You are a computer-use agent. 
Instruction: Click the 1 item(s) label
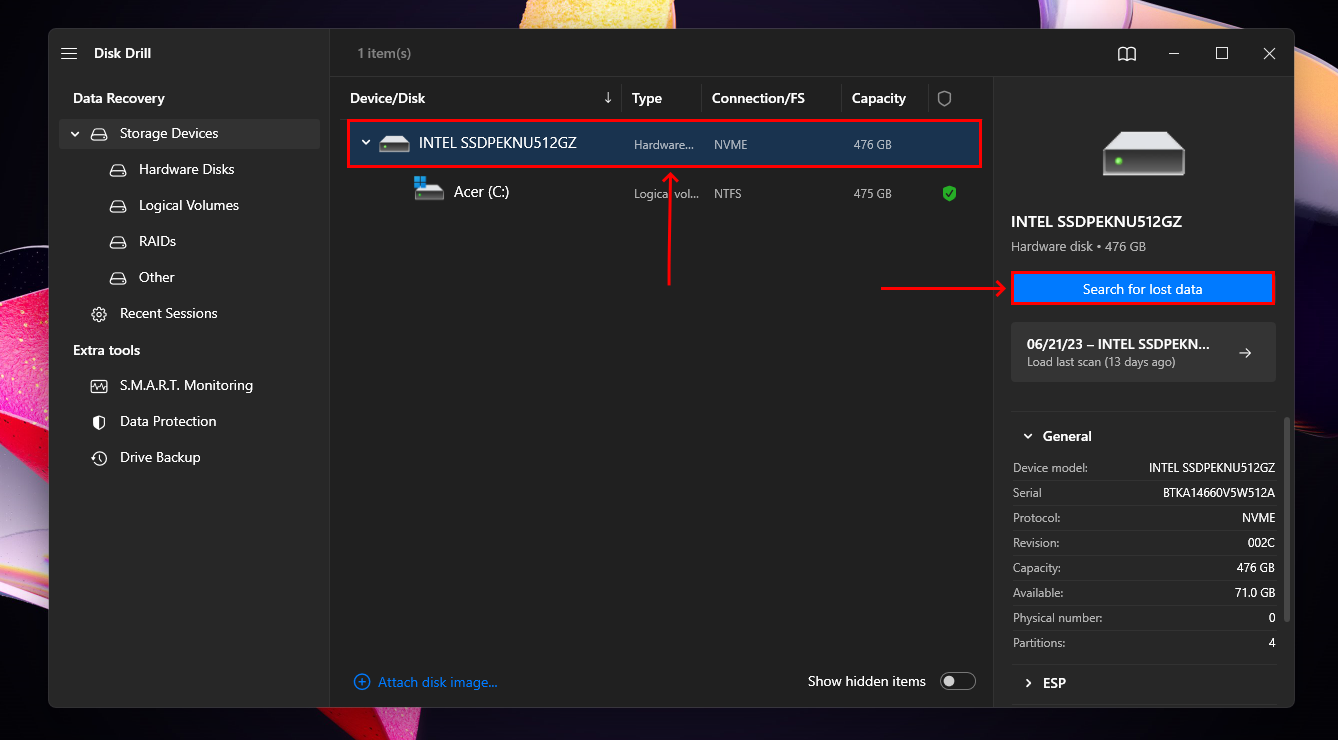[384, 53]
